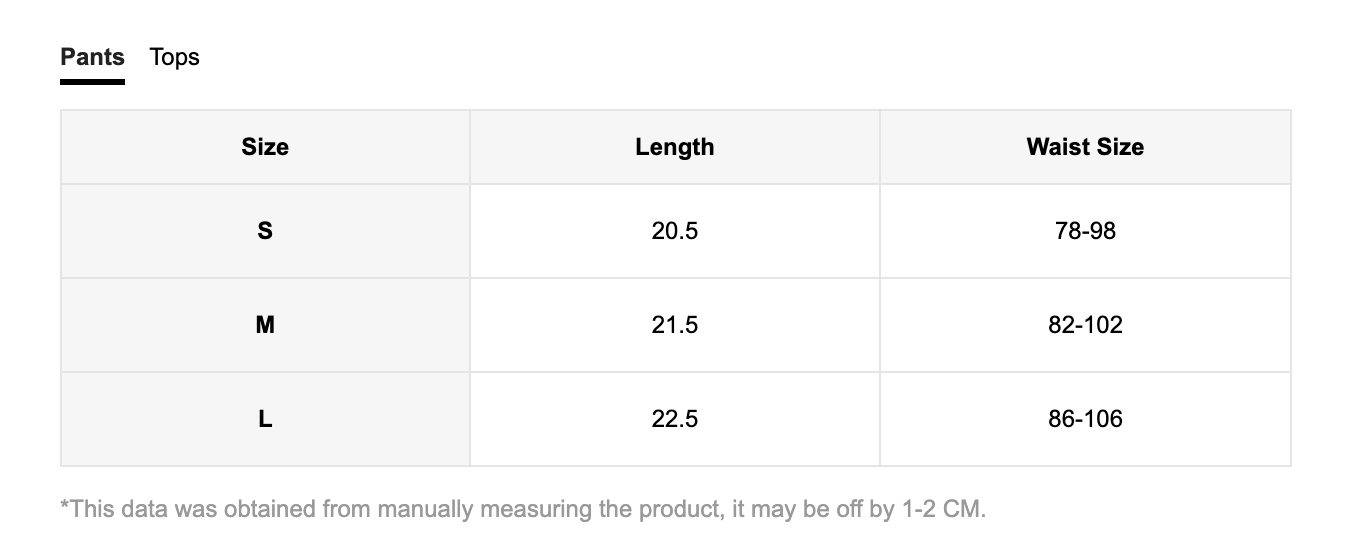Select the Pants tab

(x=92, y=57)
